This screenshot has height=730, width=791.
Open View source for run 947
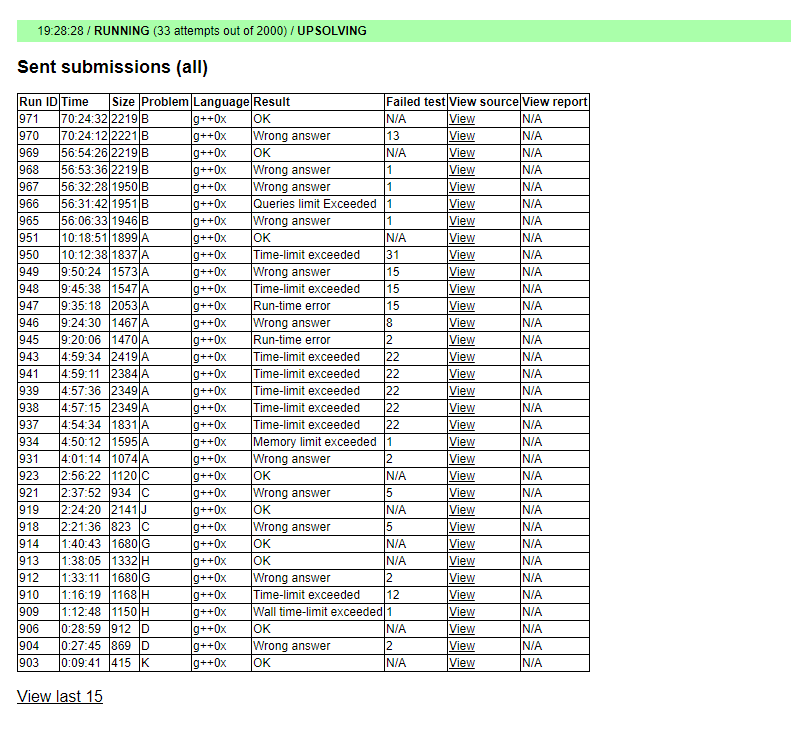(x=462, y=306)
